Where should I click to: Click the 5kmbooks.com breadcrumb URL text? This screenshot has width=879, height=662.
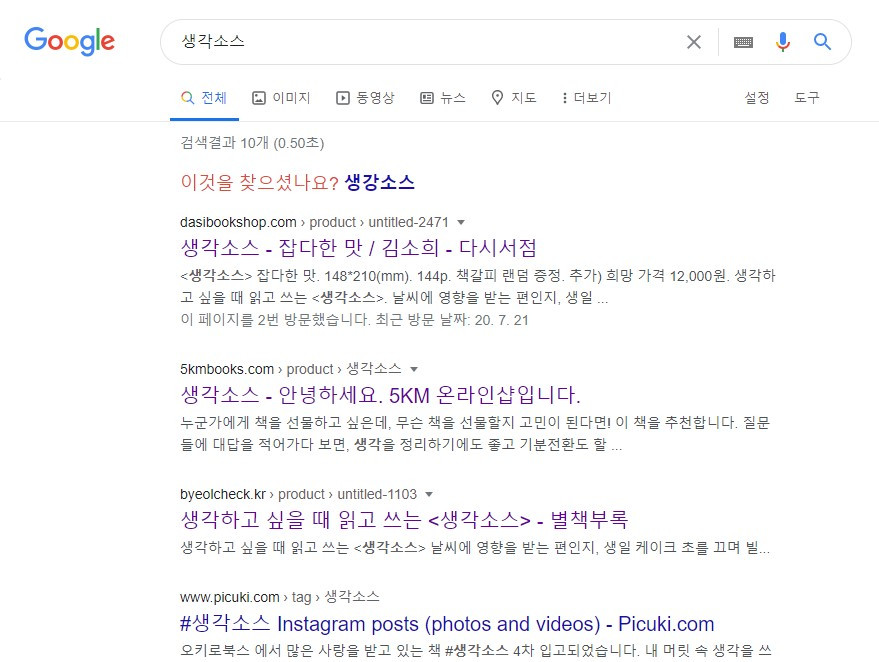[x=290, y=369]
